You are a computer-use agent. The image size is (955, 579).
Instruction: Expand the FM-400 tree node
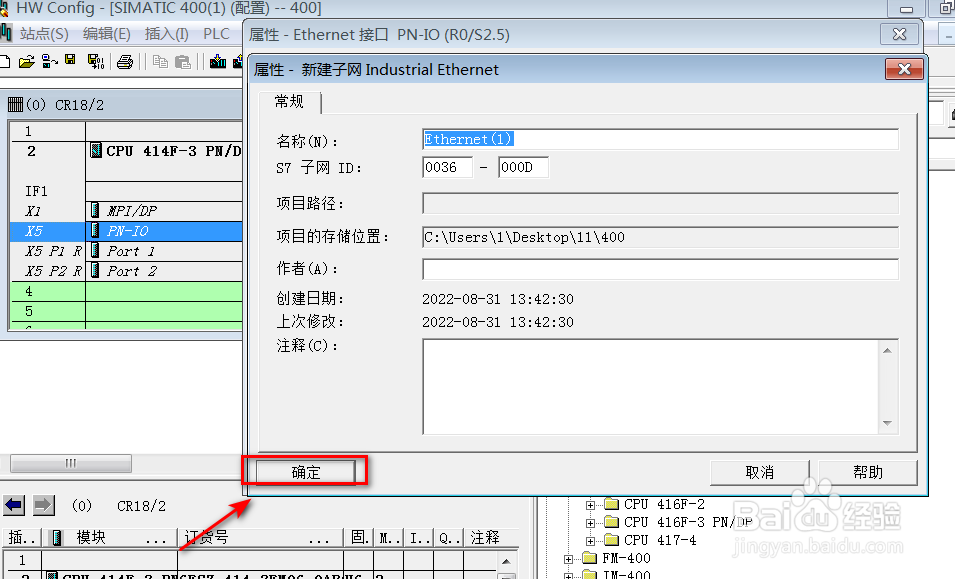(568, 558)
